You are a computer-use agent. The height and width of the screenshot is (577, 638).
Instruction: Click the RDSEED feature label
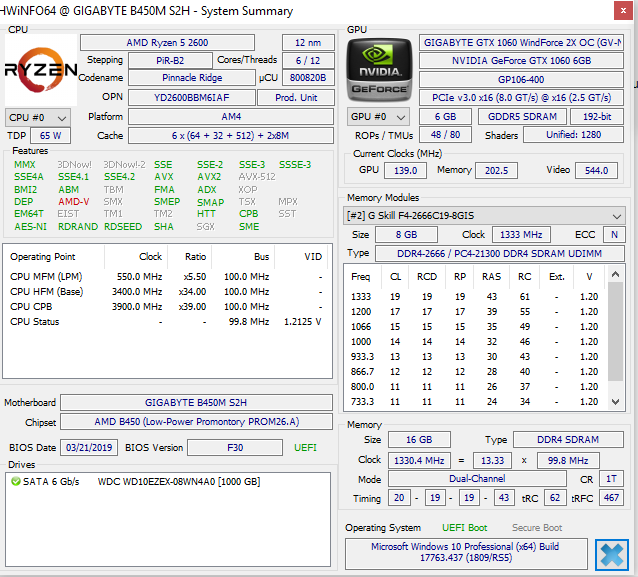click(123, 227)
